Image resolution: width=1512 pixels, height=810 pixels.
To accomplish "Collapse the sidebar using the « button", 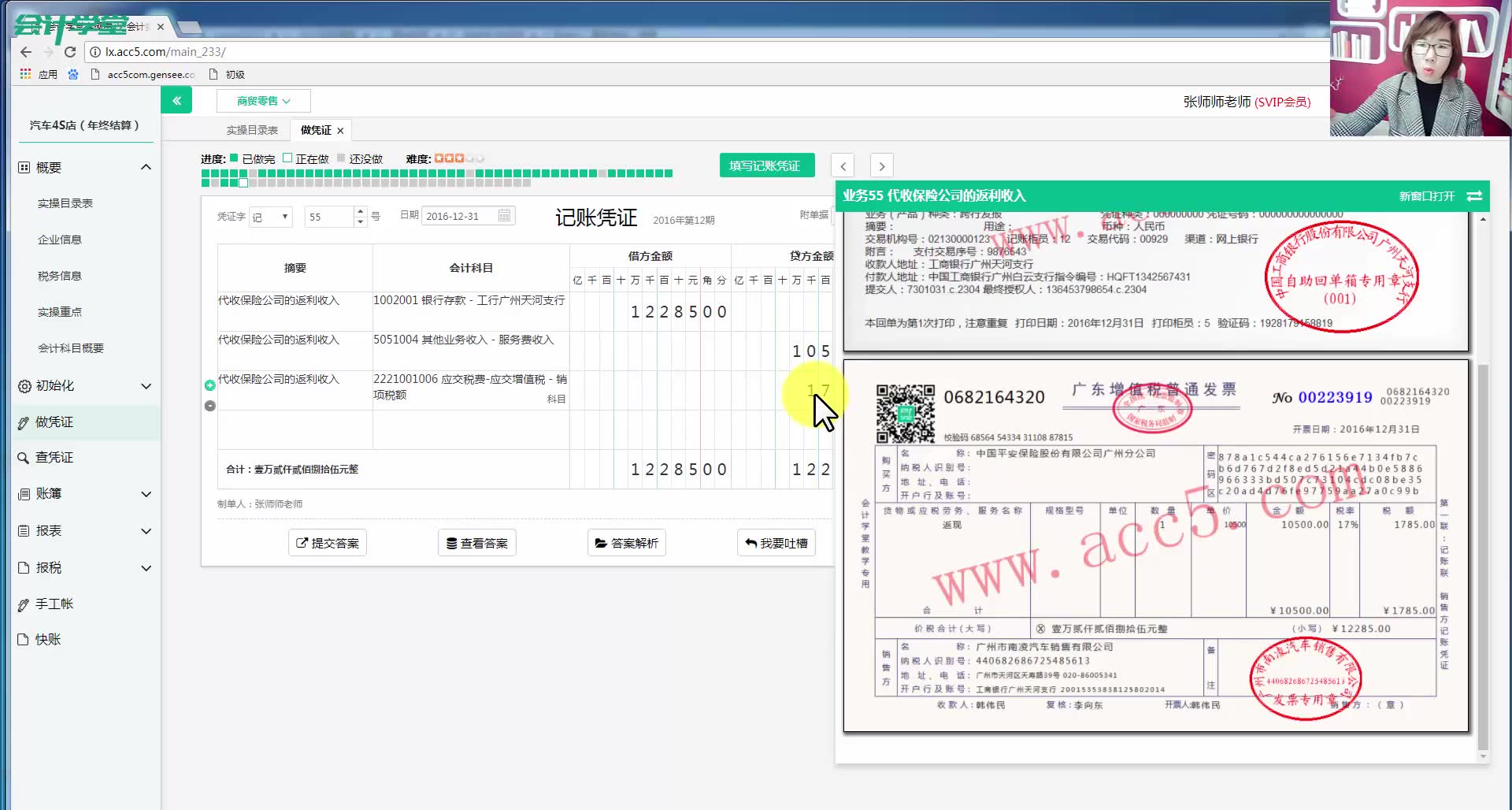I will point(176,100).
